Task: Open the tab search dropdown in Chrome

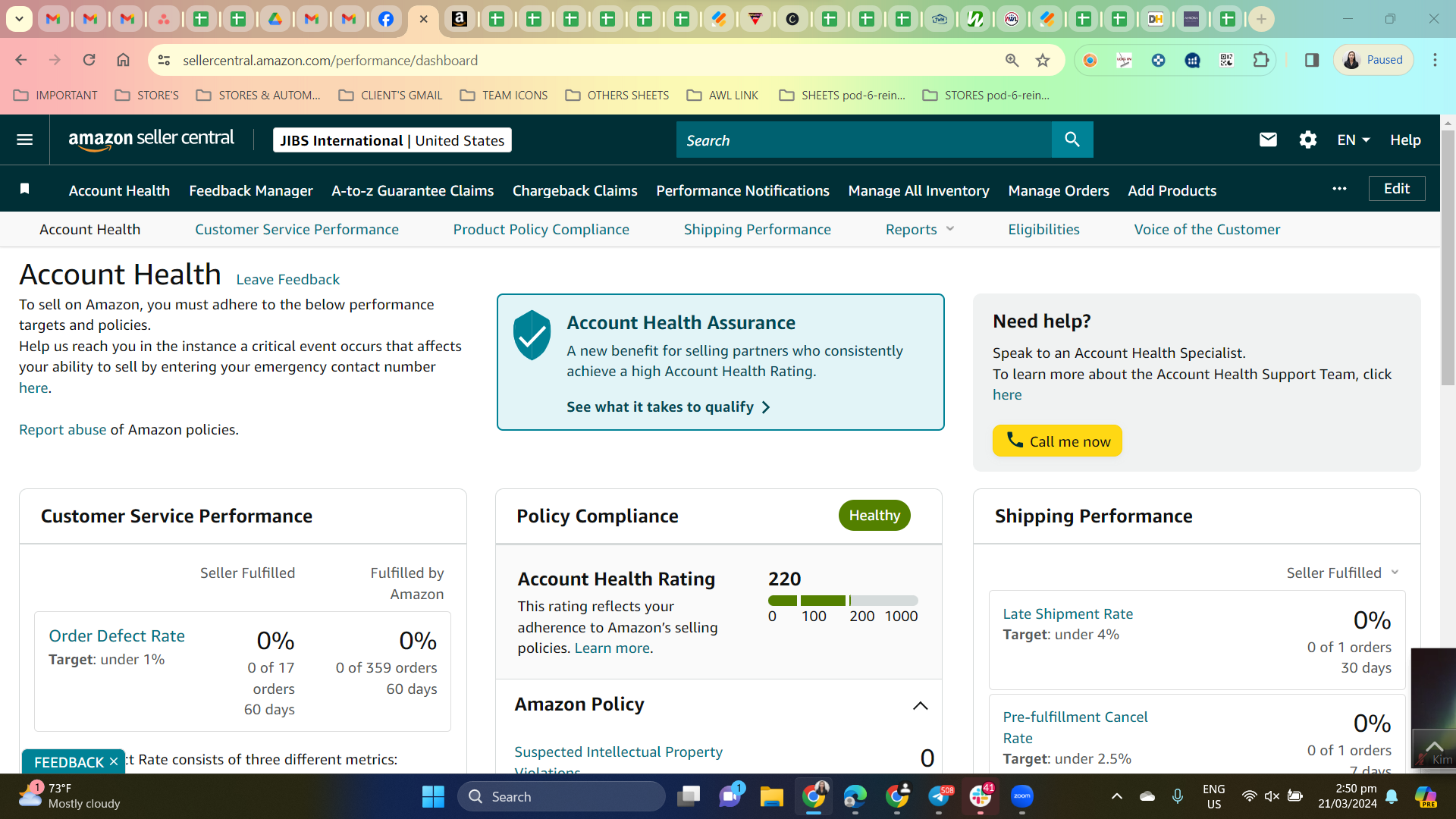Action: [19, 19]
